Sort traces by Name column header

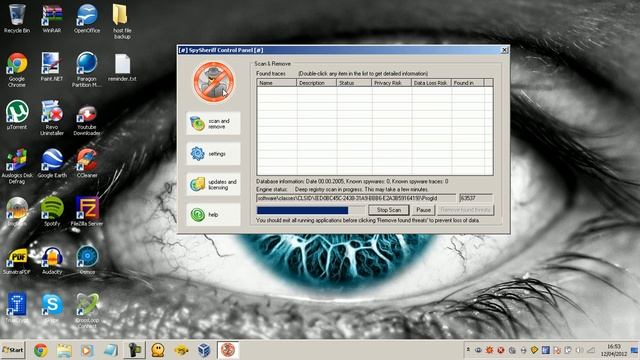coord(277,83)
